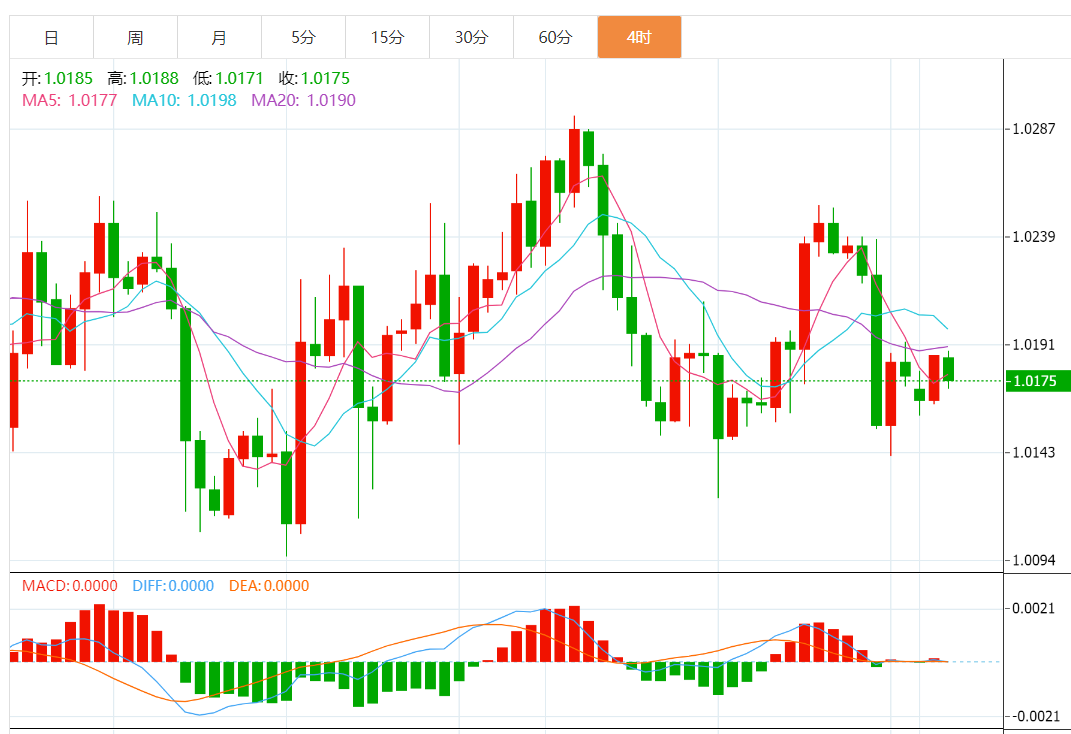Select the 周 (weekly) timeframe tab
The image size is (1071, 734).
click(x=135, y=38)
